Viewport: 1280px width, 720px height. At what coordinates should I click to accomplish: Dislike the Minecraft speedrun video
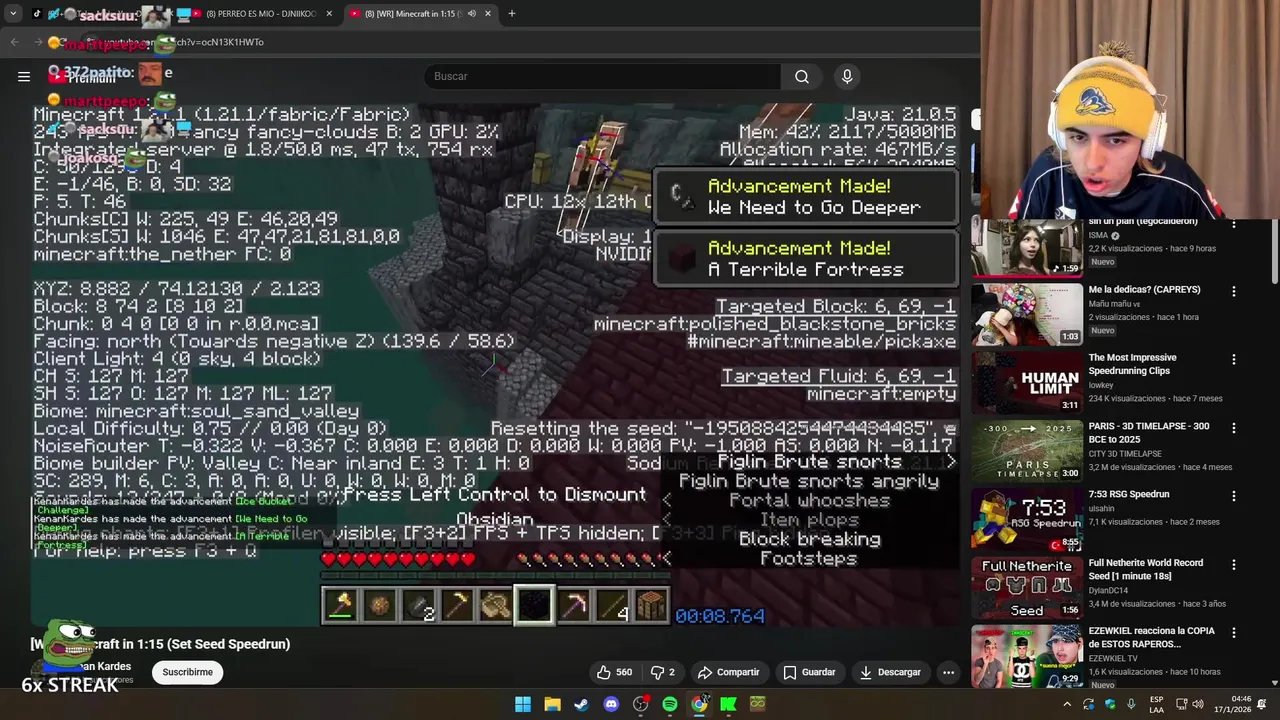(x=663, y=672)
